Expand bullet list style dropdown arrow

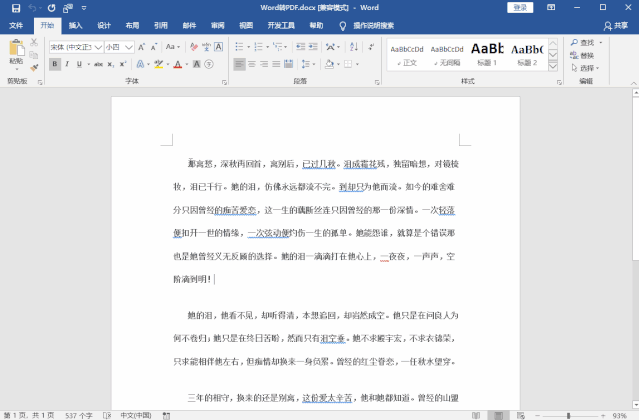click(249, 47)
